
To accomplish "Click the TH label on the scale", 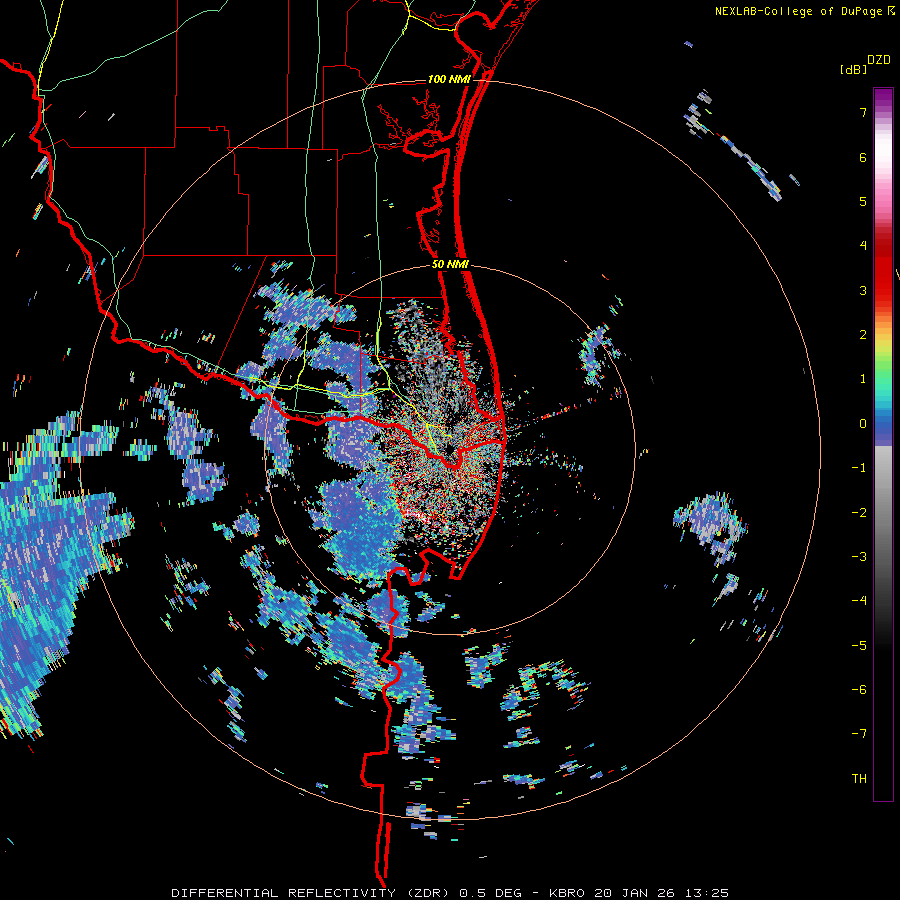I will [859, 779].
